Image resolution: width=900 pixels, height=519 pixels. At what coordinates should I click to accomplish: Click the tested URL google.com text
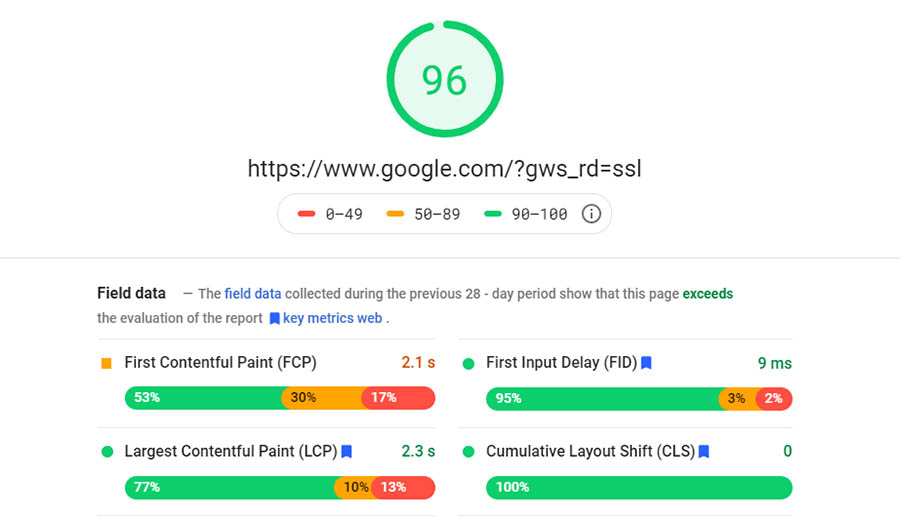pos(444,168)
